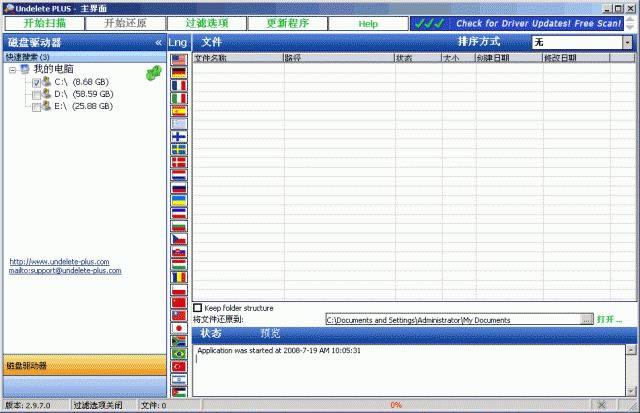This screenshot has height=413, width=640.
Task: Pick the Japanese flag language
Action: (179, 329)
